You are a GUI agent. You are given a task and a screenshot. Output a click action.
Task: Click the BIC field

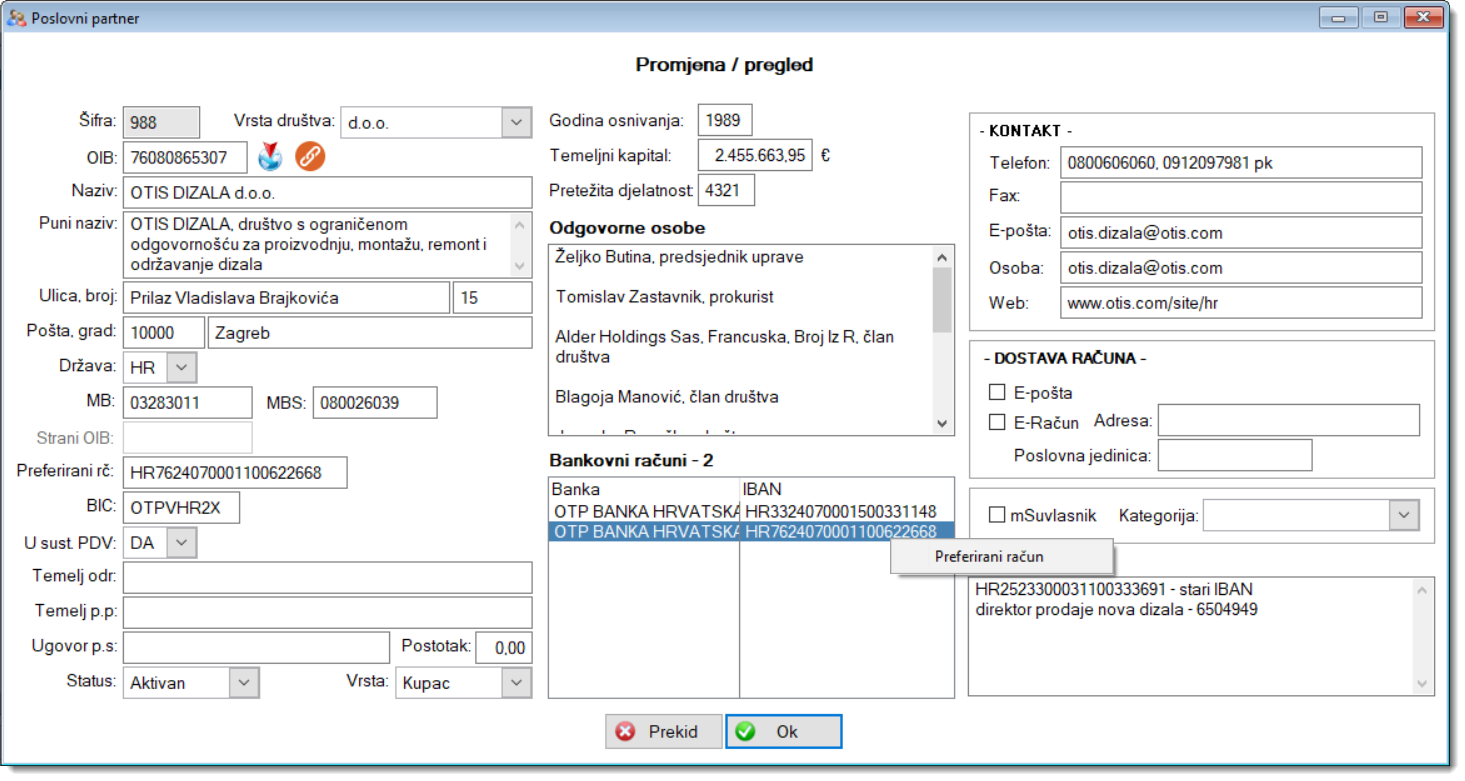pyautogui.click(x=181, y=507)
